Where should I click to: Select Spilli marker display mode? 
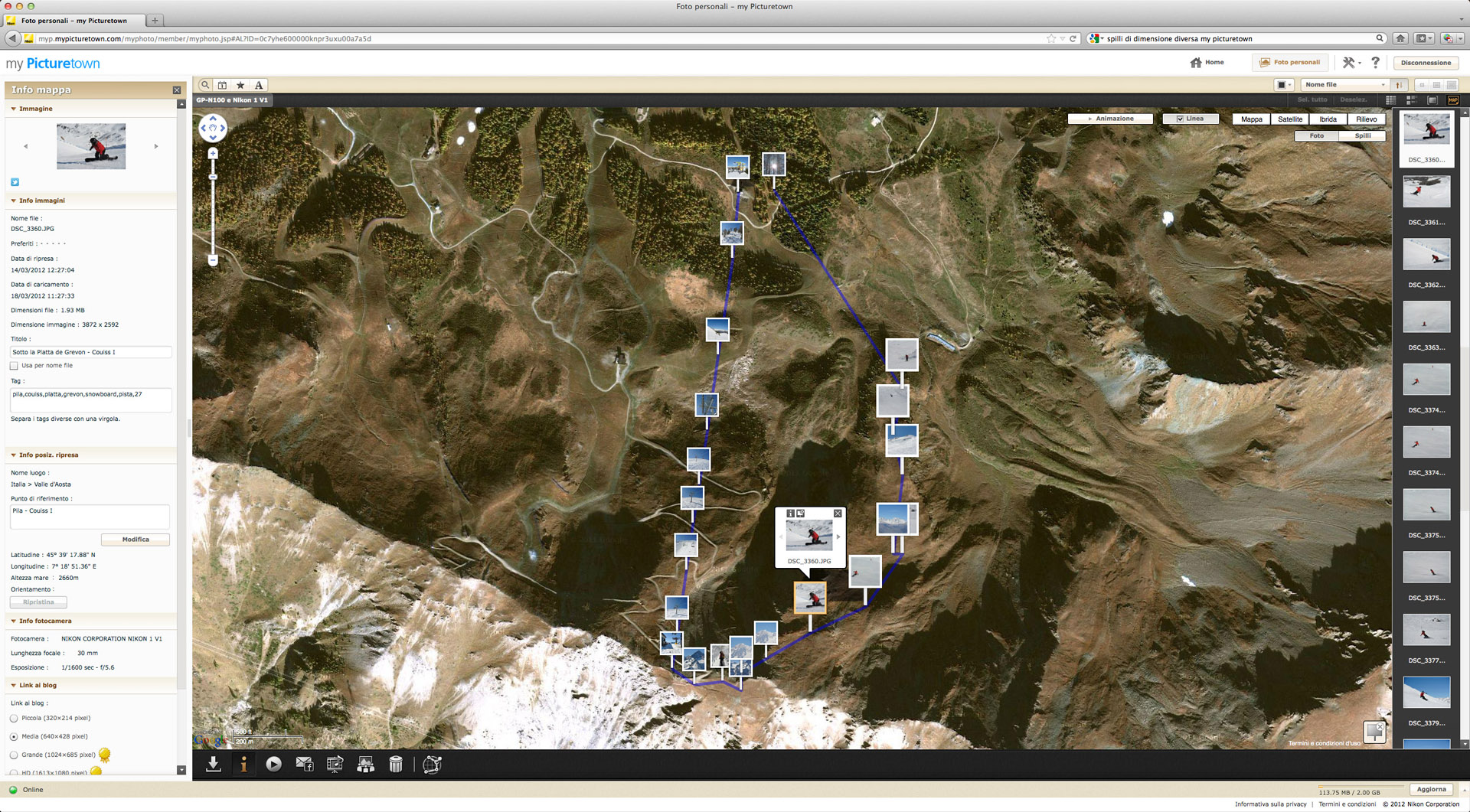tap(1363, 135)
